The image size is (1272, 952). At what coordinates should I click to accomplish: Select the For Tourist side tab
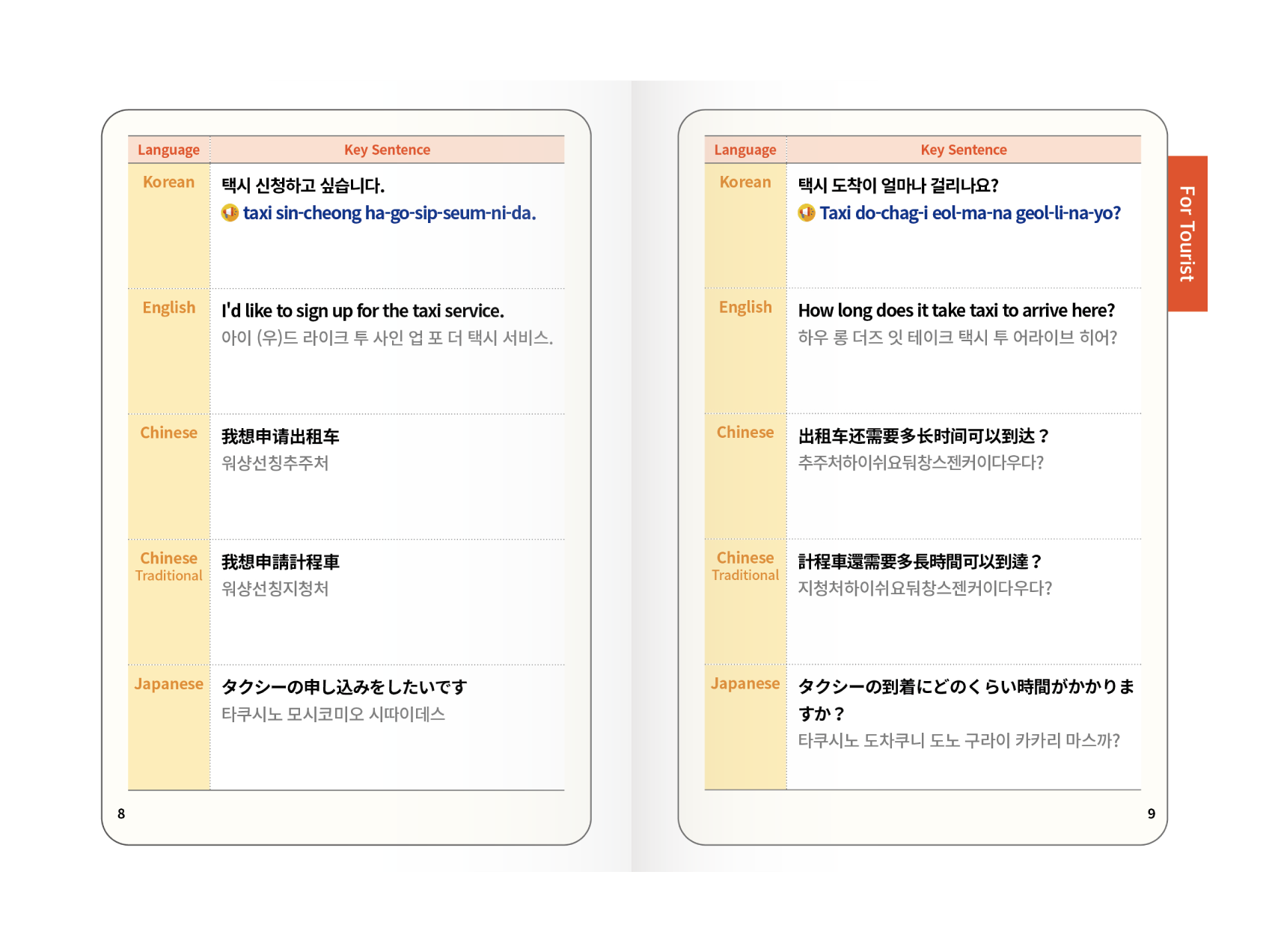coord(1187,234)
